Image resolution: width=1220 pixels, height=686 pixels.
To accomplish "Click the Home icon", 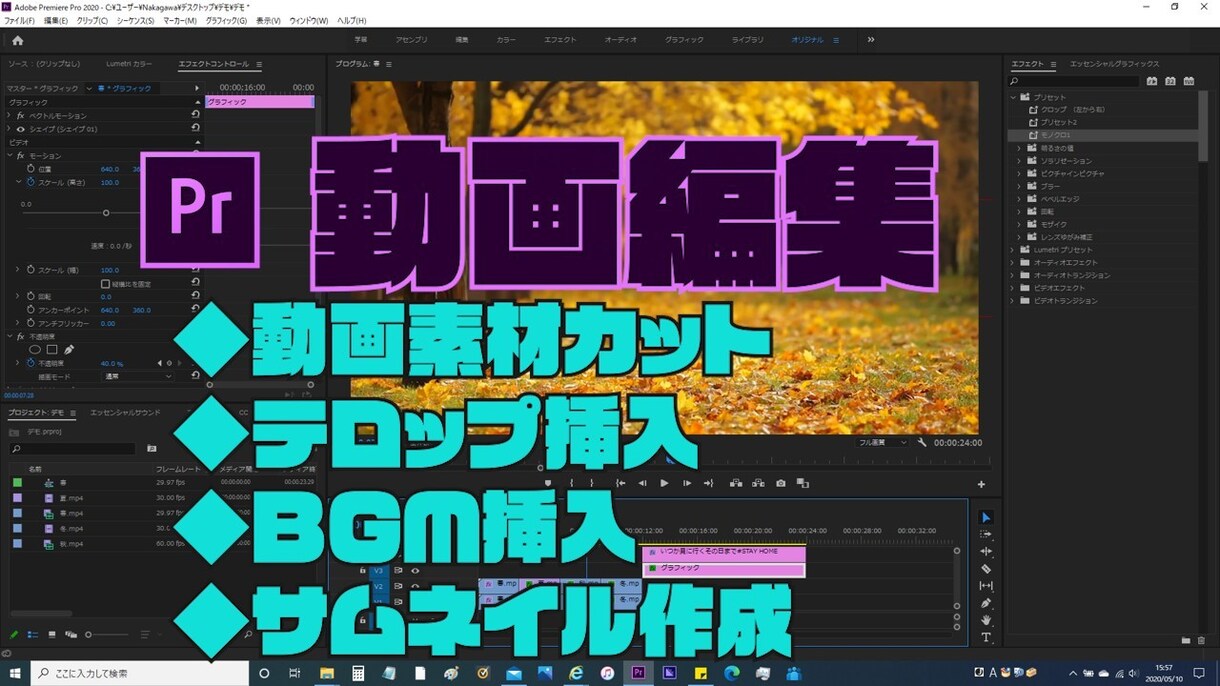I will click(x=17, y=40).
